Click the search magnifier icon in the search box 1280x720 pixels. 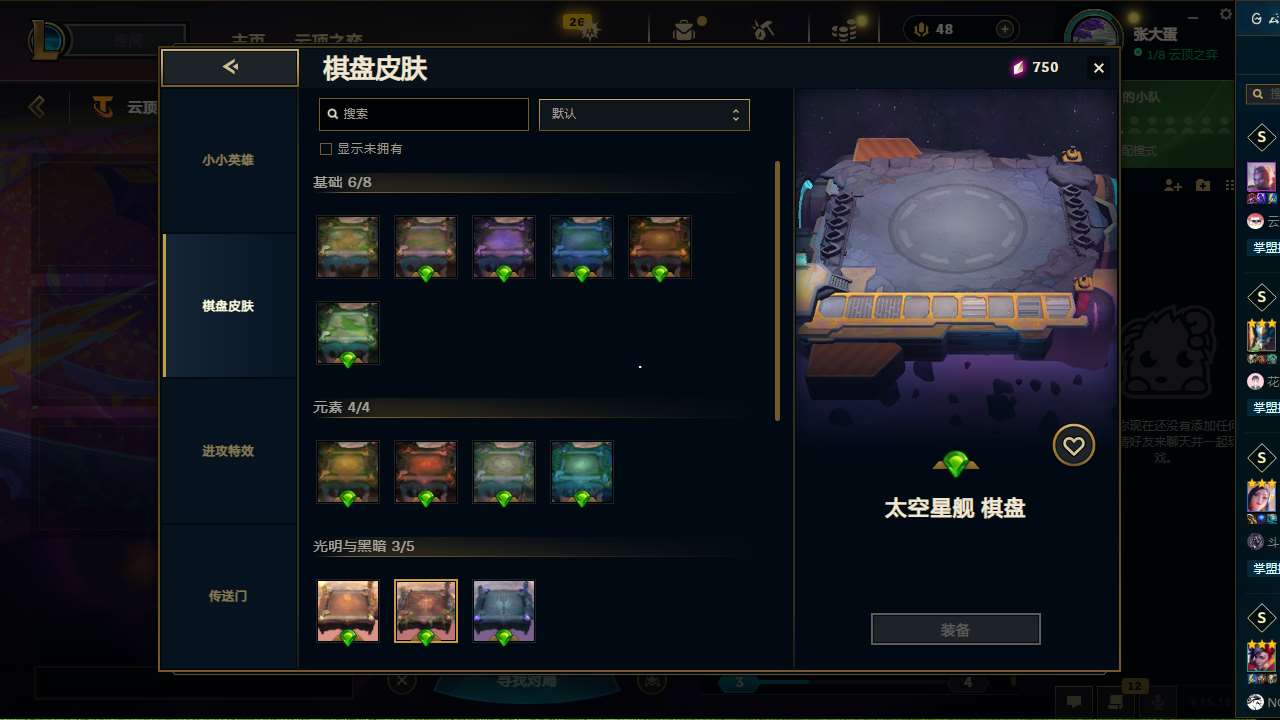333,114
